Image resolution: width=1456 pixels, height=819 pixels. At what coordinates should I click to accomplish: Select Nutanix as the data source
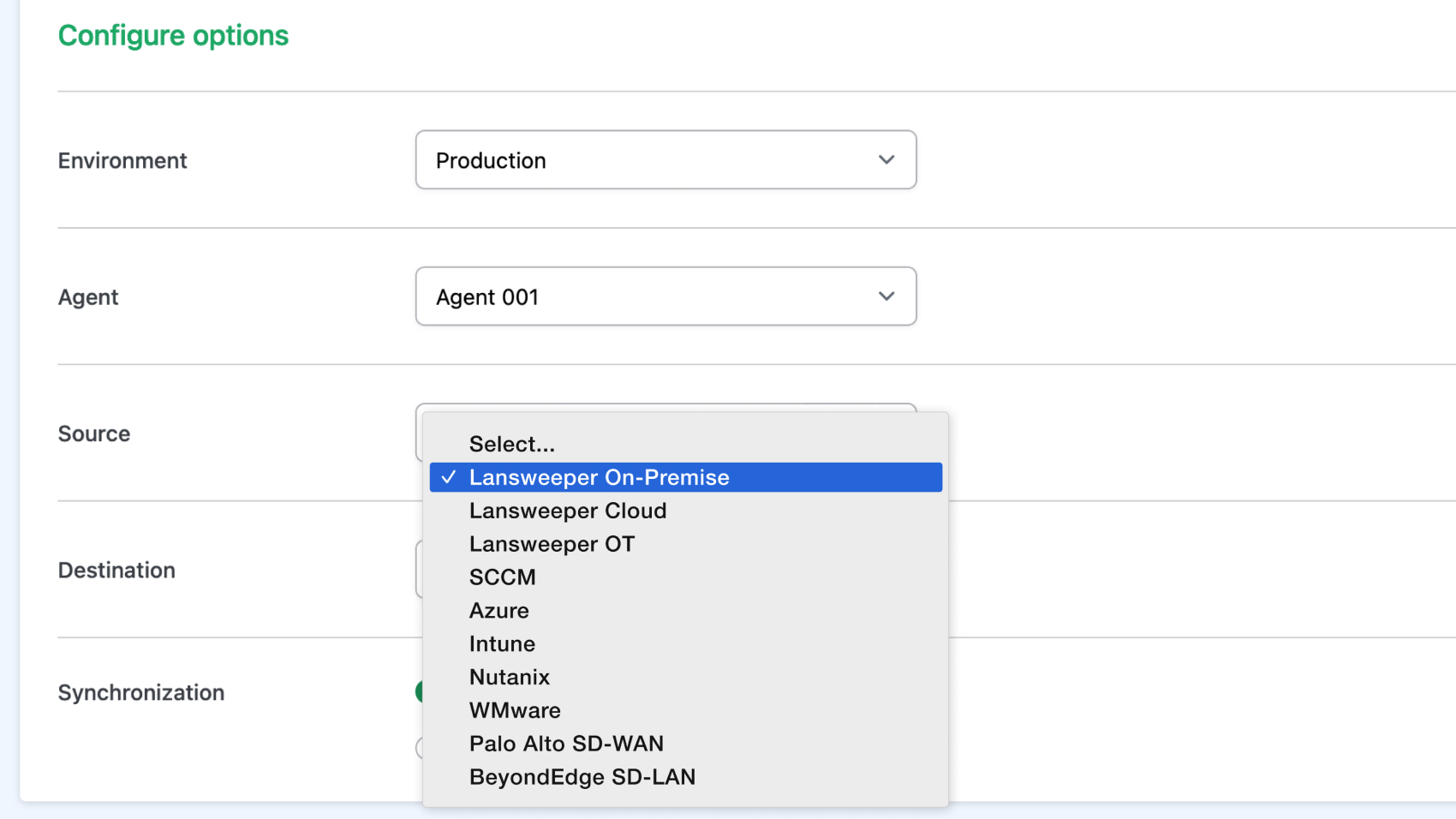510,677
